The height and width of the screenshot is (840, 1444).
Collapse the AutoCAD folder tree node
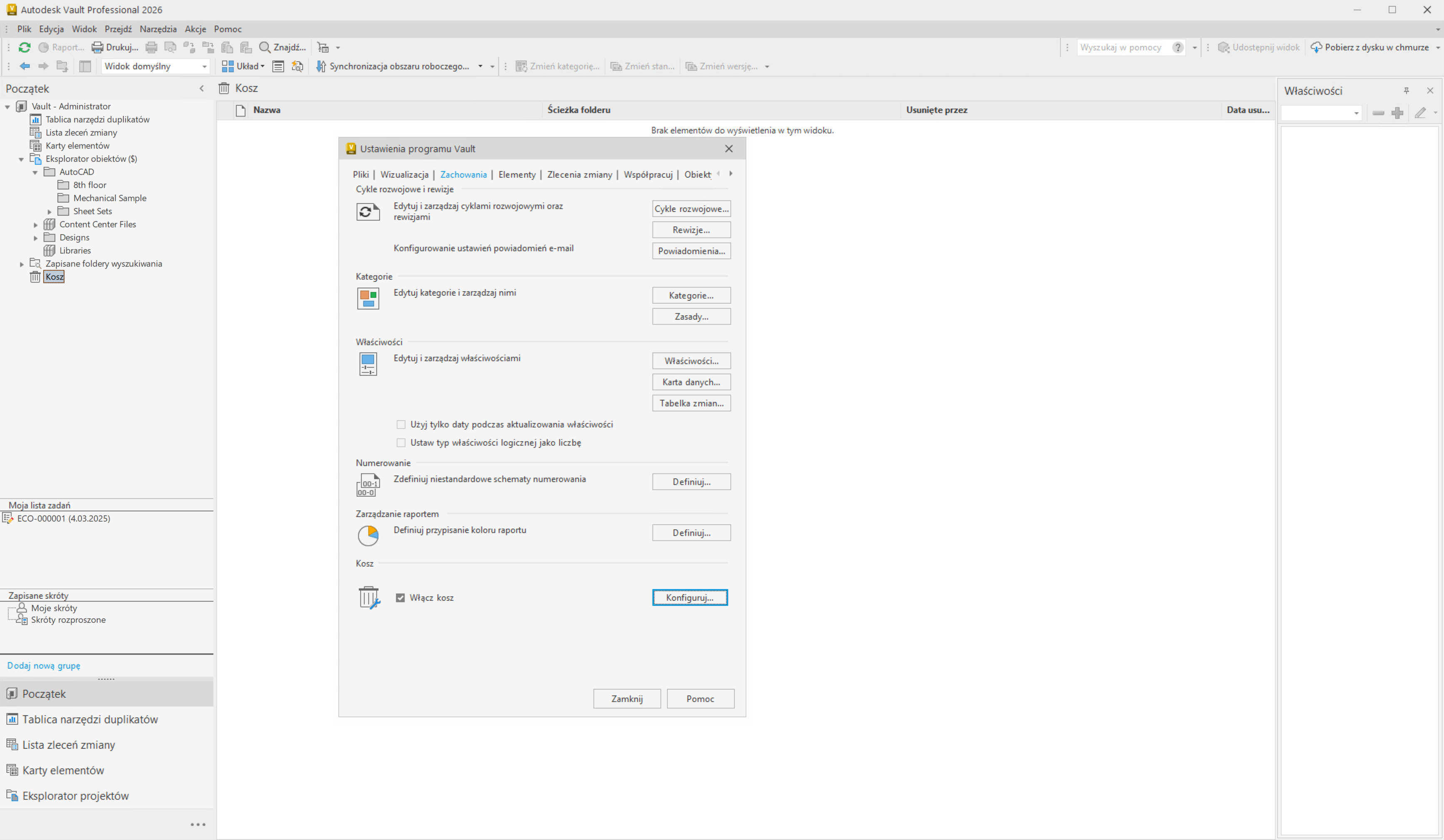(x=35, y=172)
